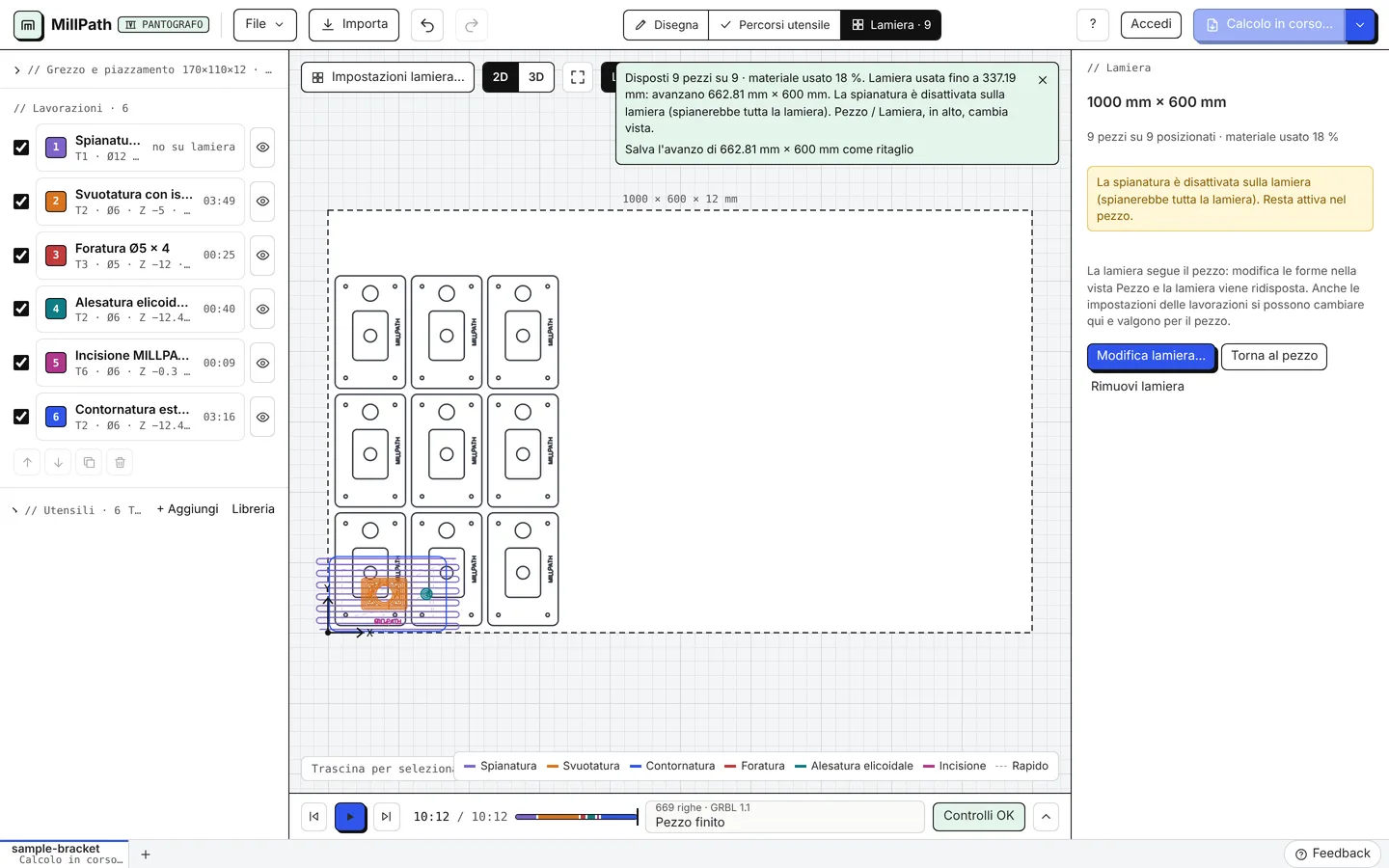
Task: Switch to the Disegna tab
Action: click(667, 25)
